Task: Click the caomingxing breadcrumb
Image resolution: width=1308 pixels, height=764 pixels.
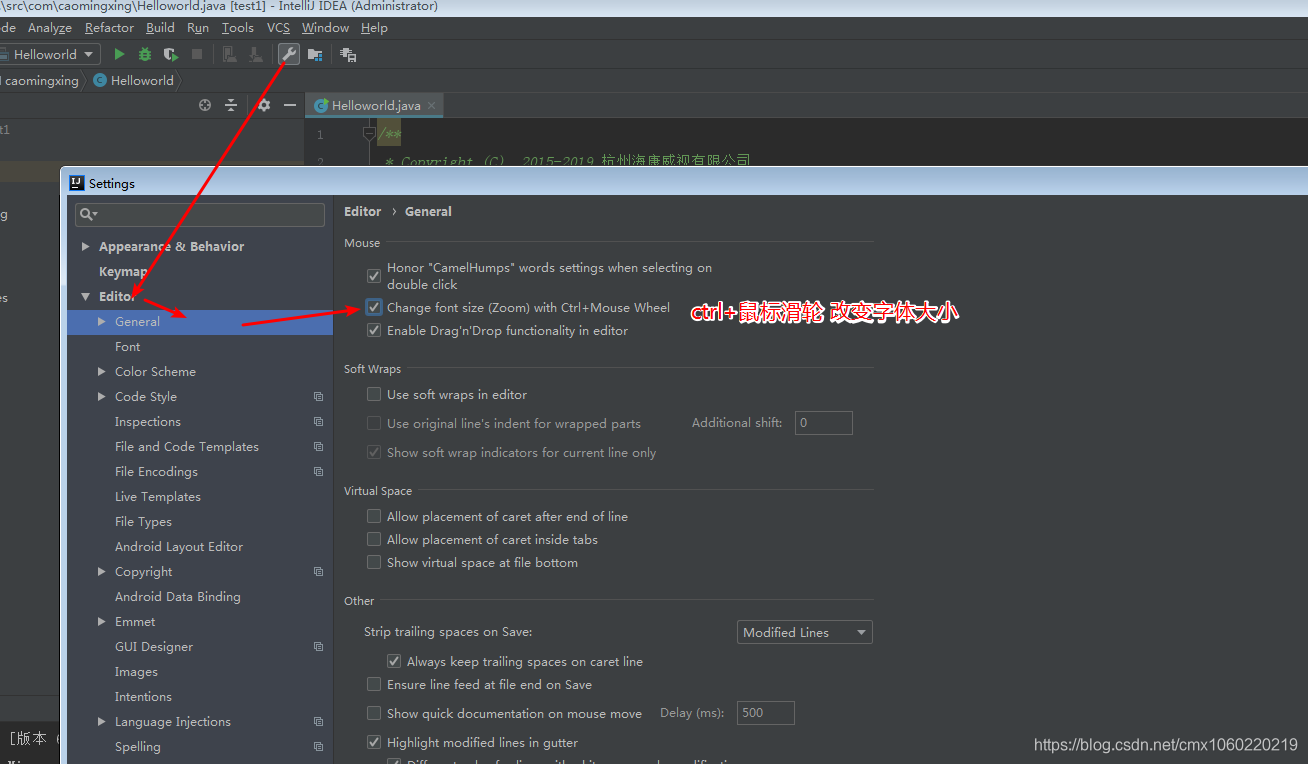Action: tap(41, 81)
